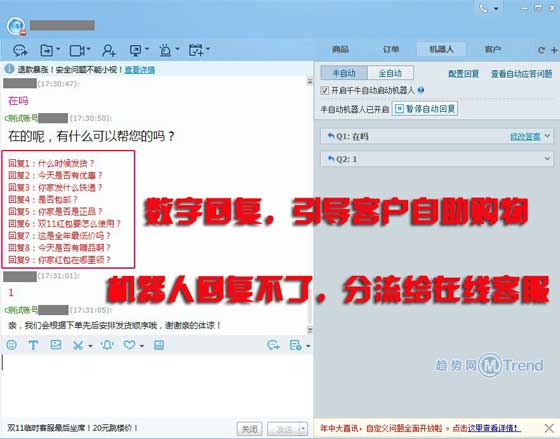Switch to the 商品 tab
Viewport: 560px width, 439px height.
(x=340, y=49)
